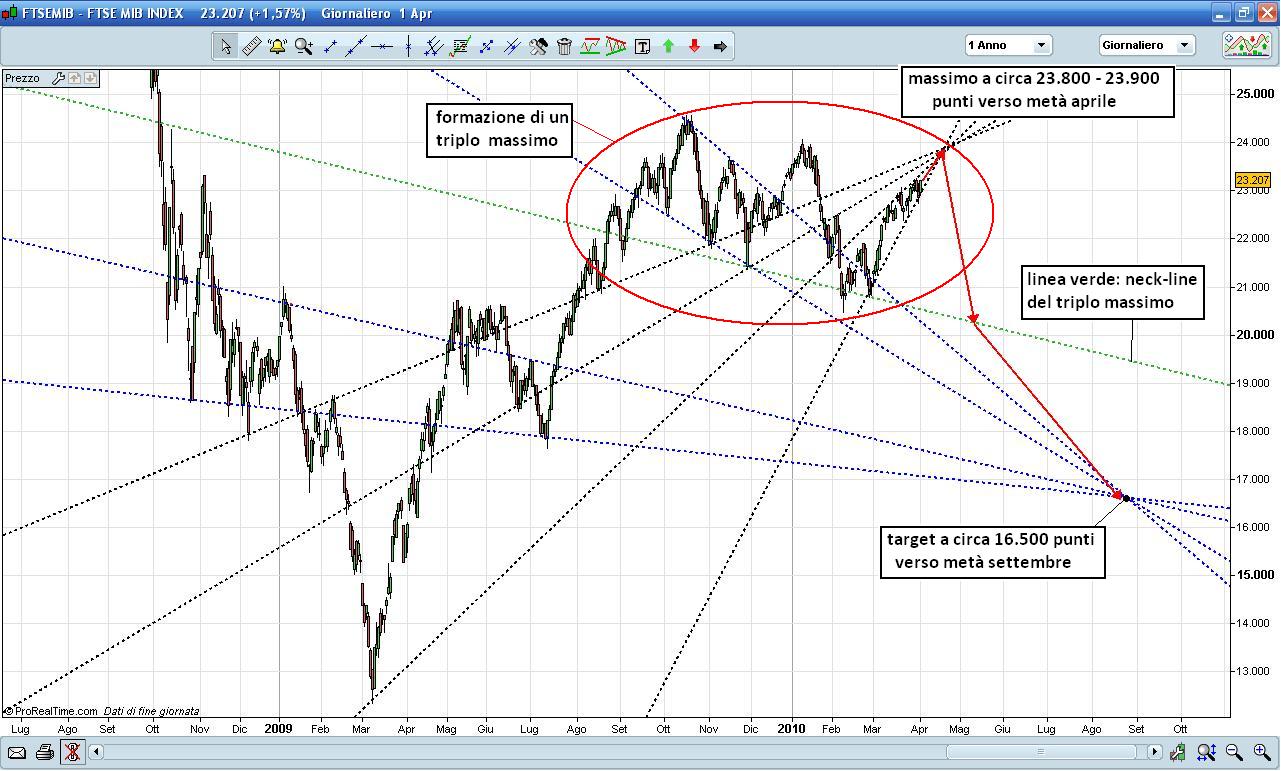The image size is (1281, 771).
Task: Open the alert bell tool
Action: (278, 46)
